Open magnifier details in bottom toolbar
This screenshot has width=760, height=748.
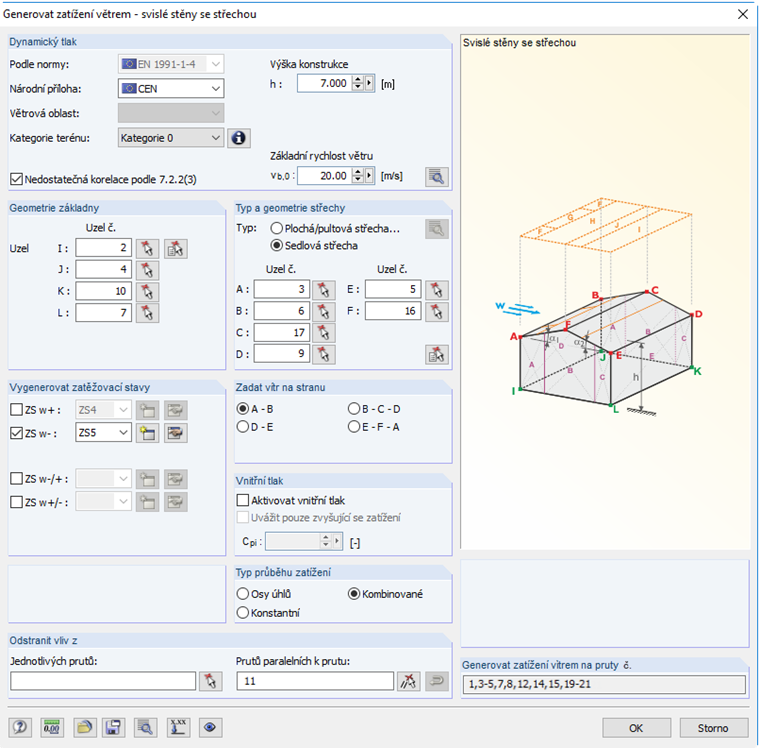coord(145,727)
